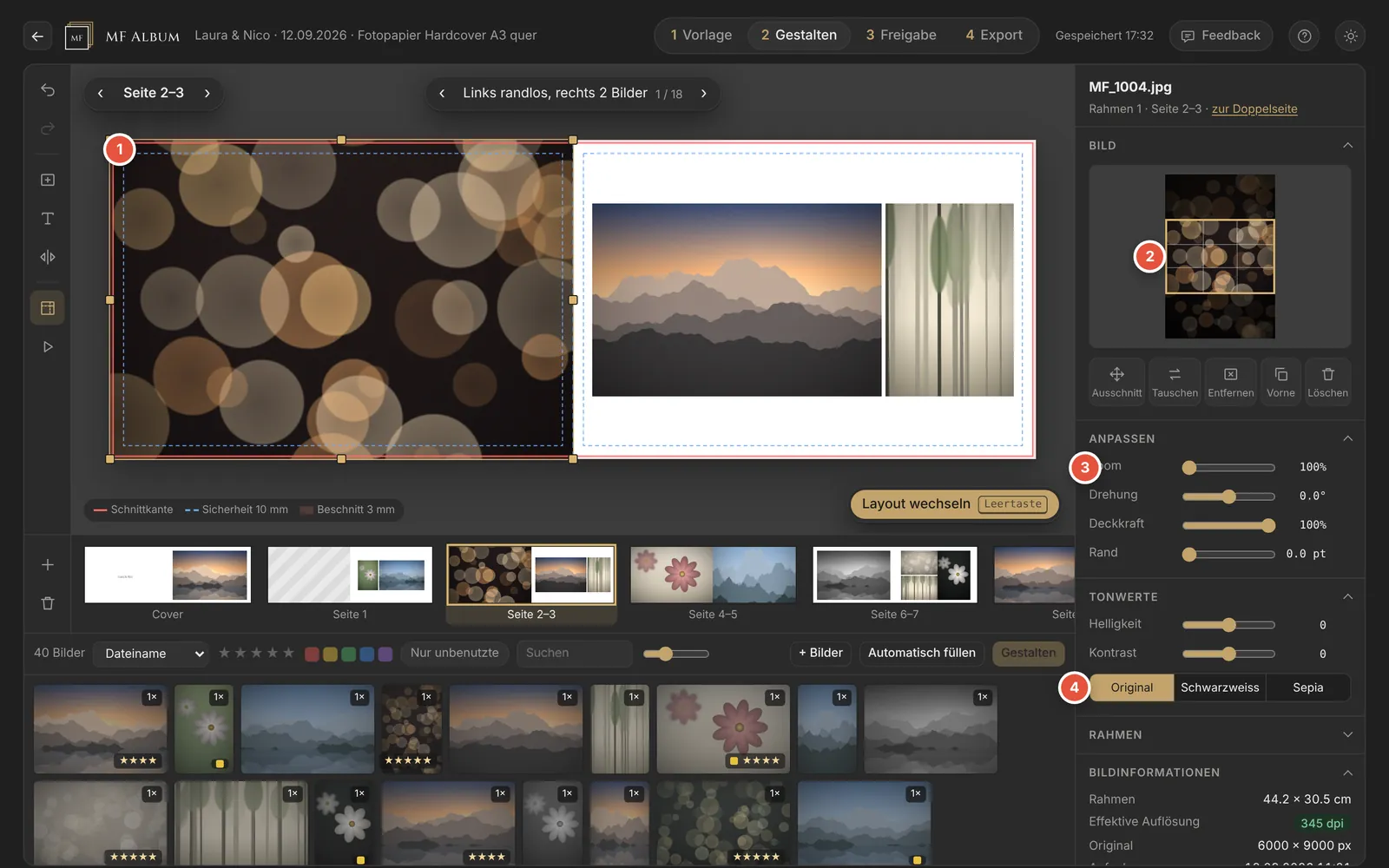Open the 2 Gestalten step
Screen dimensions: 1389x868
pyautogui.click(x=799, y=36)
